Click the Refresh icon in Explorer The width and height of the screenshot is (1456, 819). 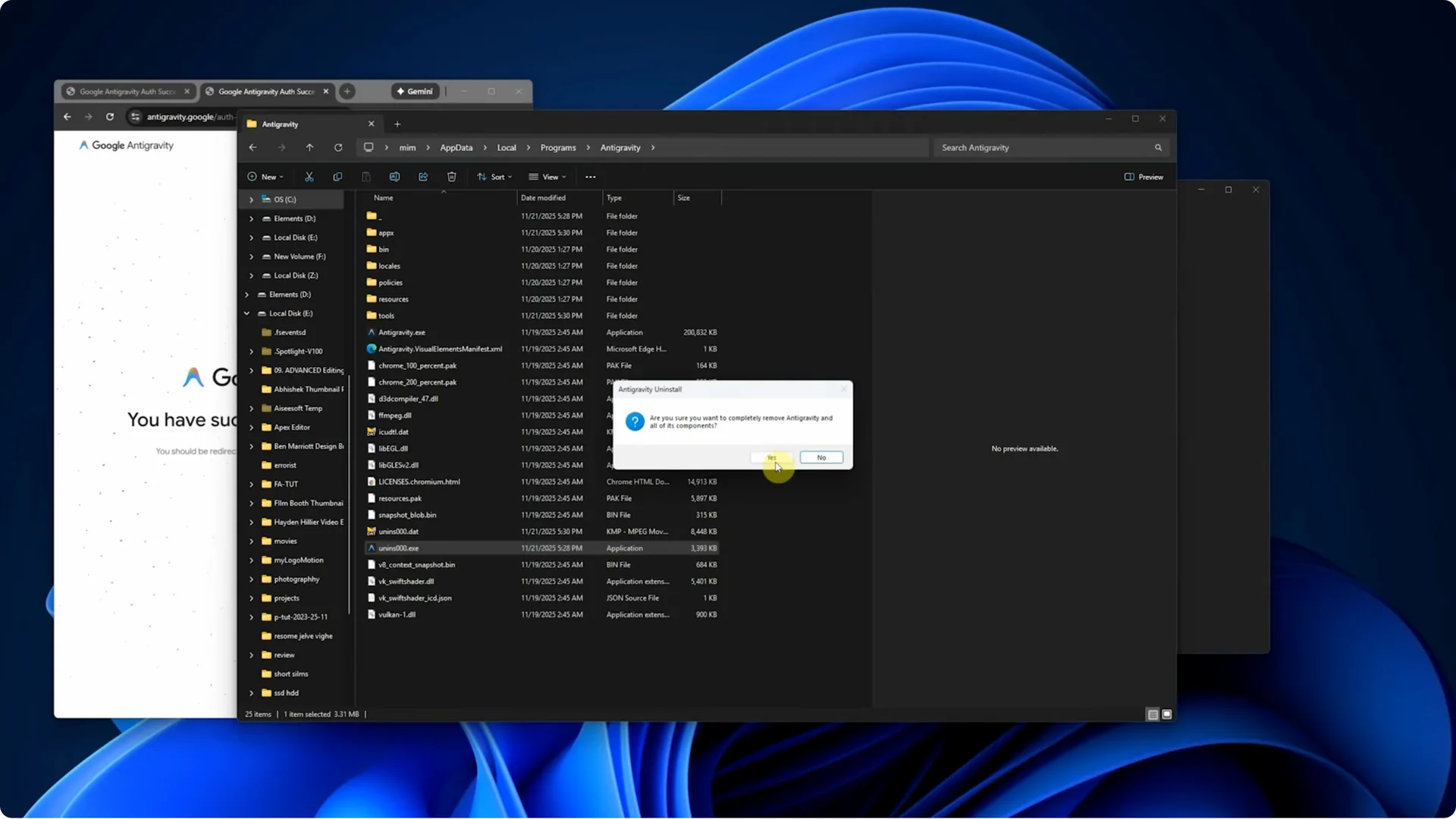click(x=338, y=148)
